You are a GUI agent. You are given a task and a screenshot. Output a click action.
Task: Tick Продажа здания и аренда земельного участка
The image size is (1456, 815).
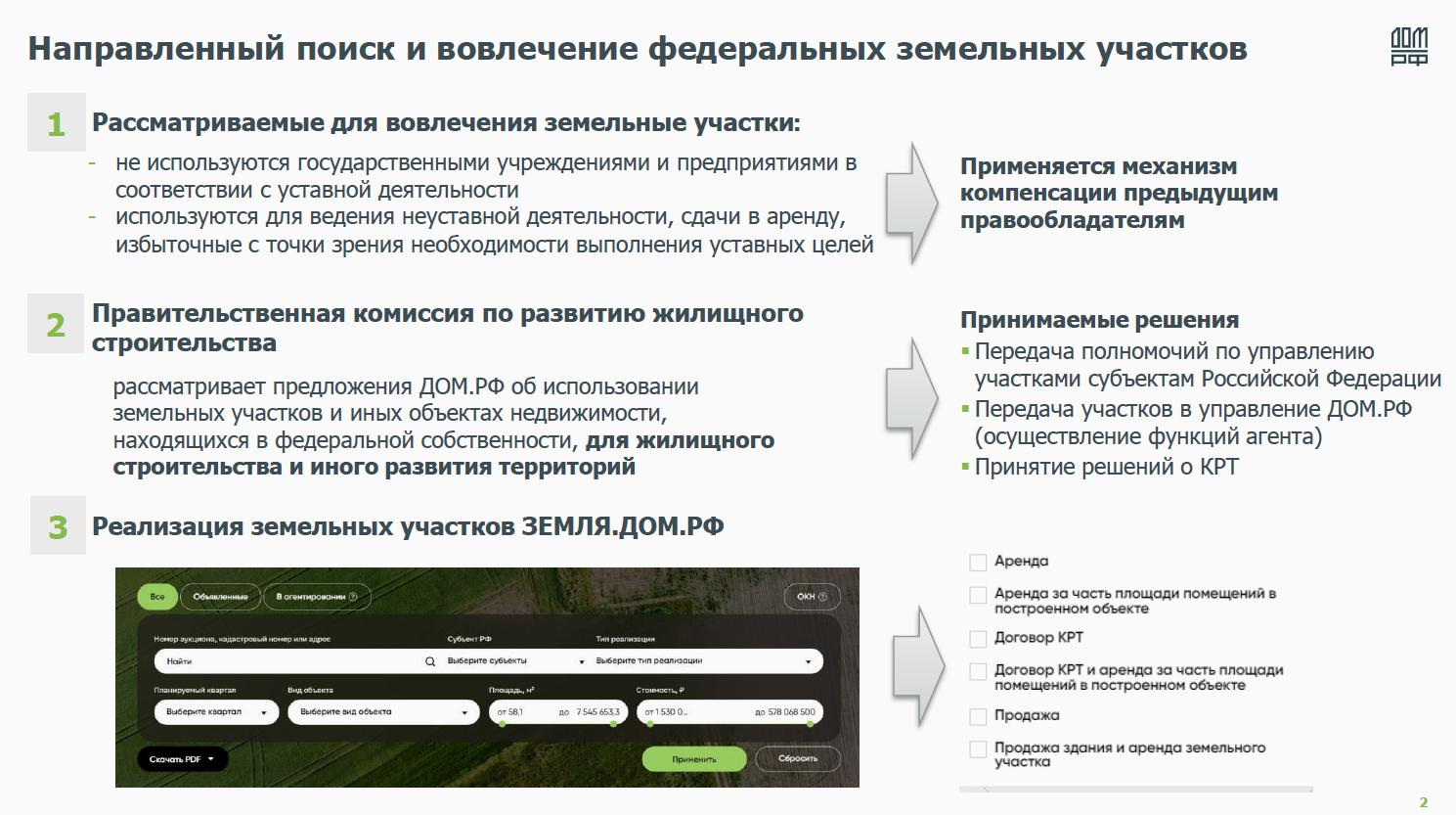(978, 749)
